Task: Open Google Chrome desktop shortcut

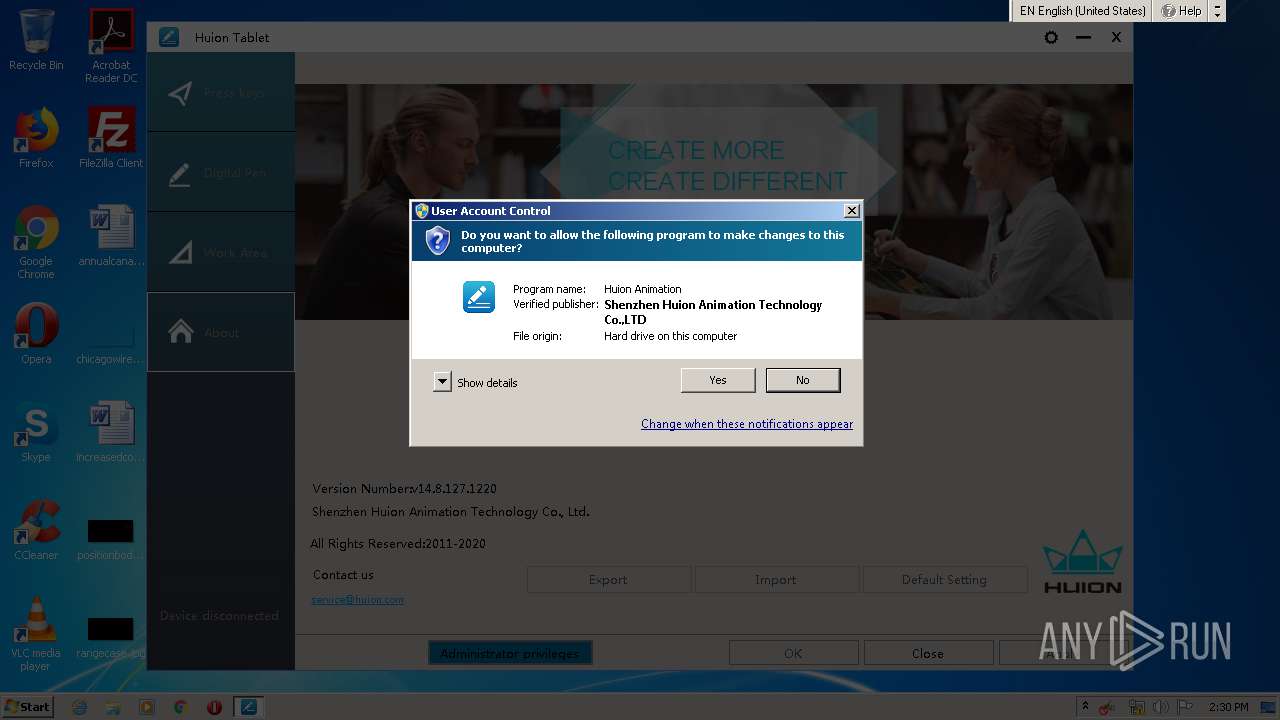Action: coord(36,242)
